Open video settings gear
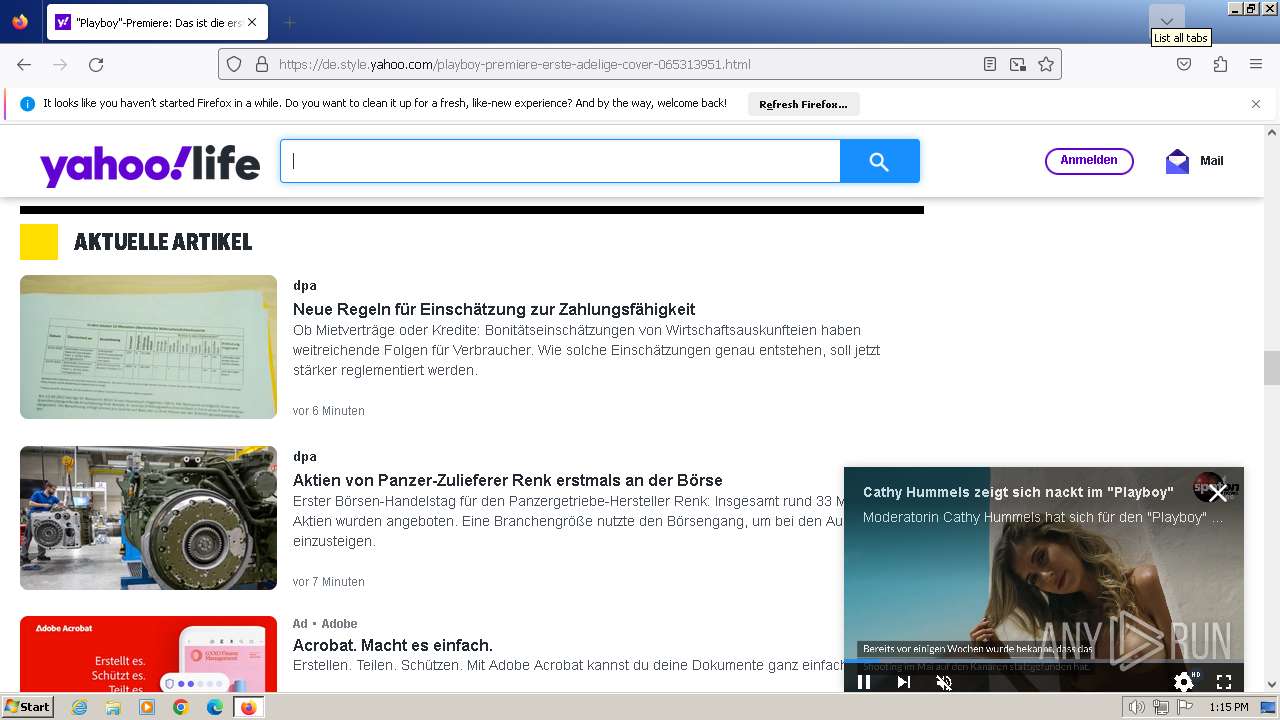 1184,682
